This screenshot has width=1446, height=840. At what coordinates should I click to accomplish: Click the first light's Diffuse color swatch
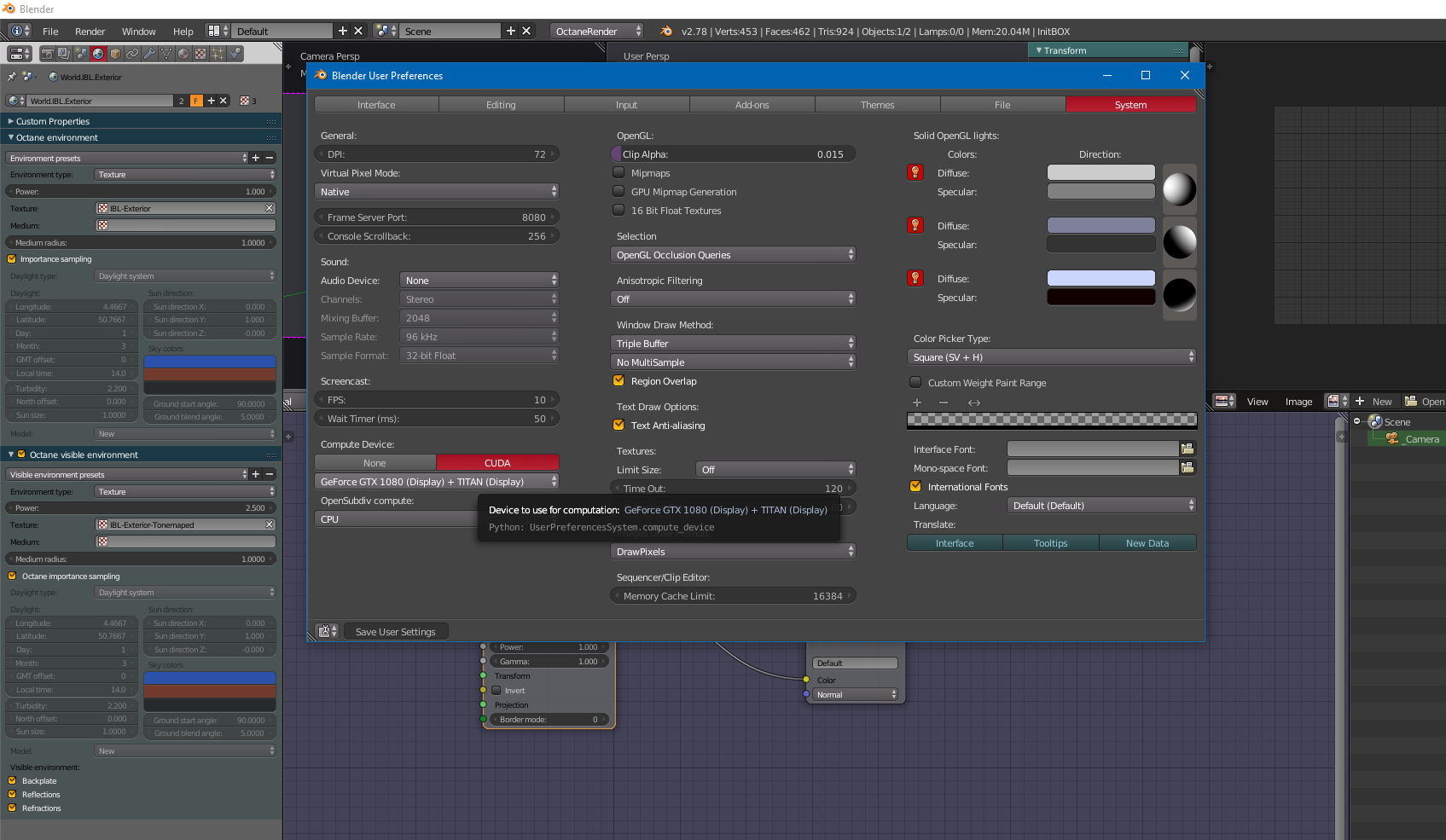(1100, 172)
